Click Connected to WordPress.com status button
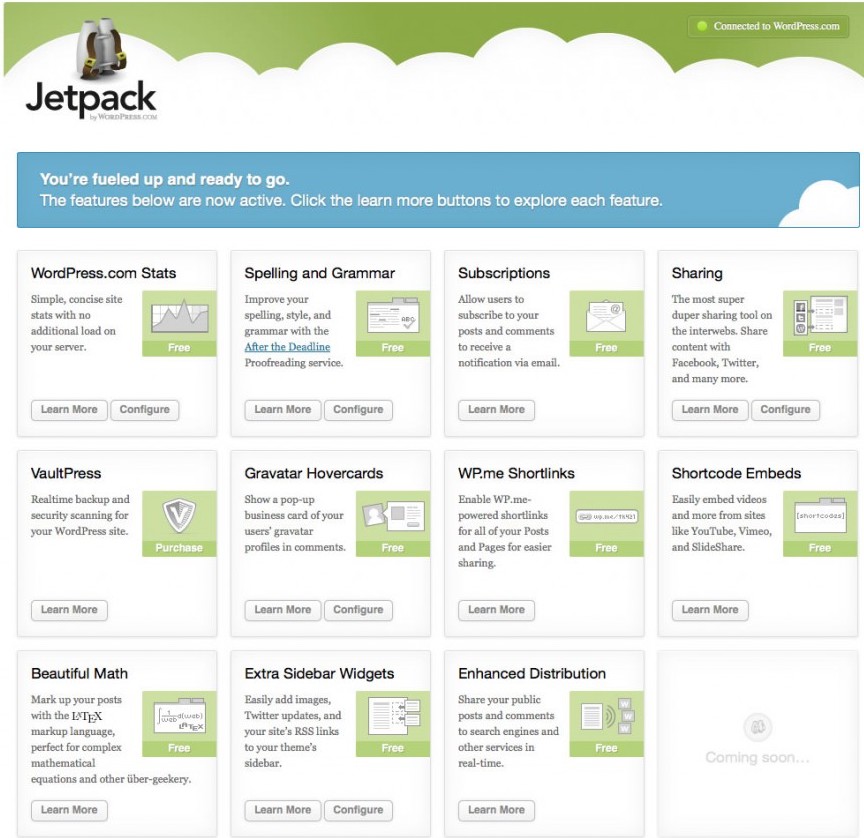Screen dimensions: 864x838 click(768, 26)
